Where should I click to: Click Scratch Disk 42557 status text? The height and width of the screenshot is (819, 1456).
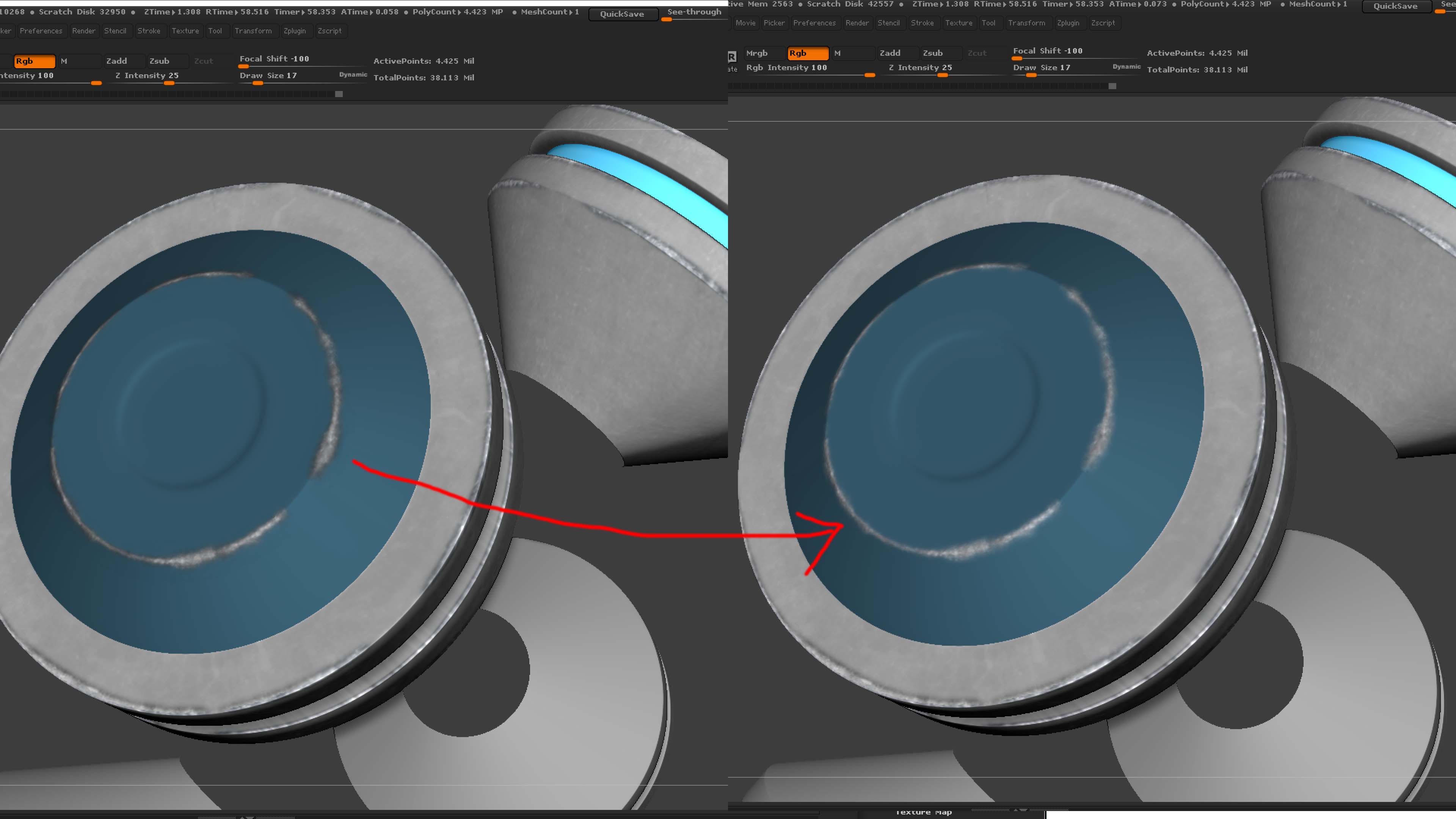[x=850, y=4]
